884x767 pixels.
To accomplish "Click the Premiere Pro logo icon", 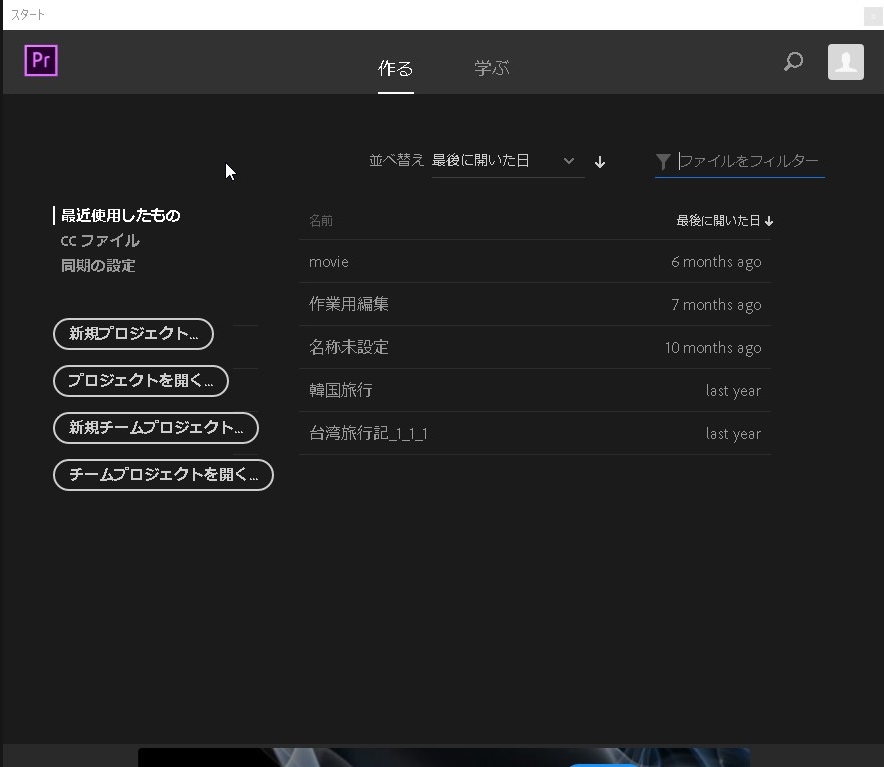I will (41, 61).
